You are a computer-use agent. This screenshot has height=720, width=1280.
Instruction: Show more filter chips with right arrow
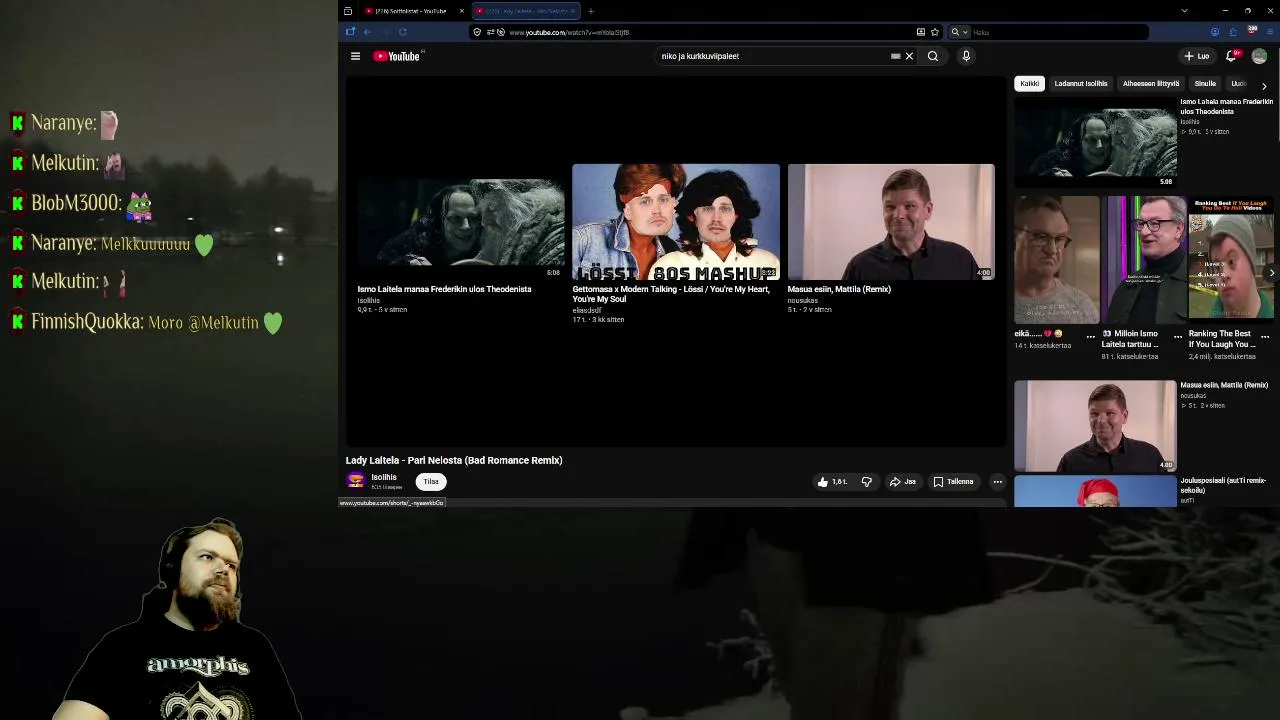tap(1264, 85)
